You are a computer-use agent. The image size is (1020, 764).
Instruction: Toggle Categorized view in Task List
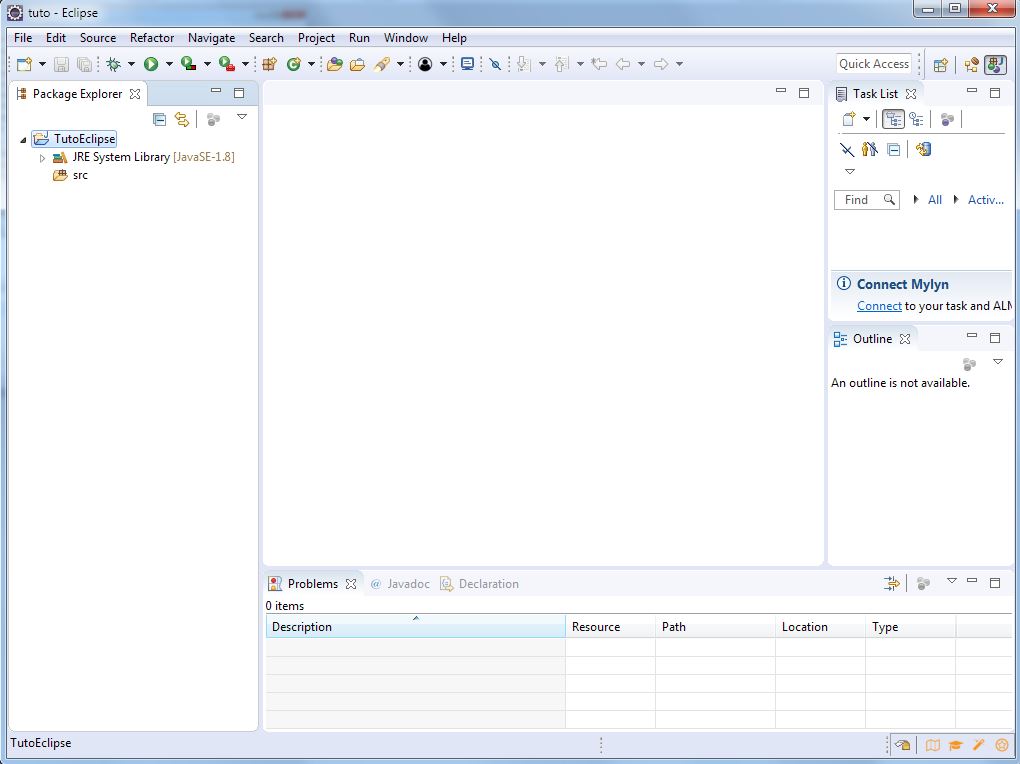893,119
